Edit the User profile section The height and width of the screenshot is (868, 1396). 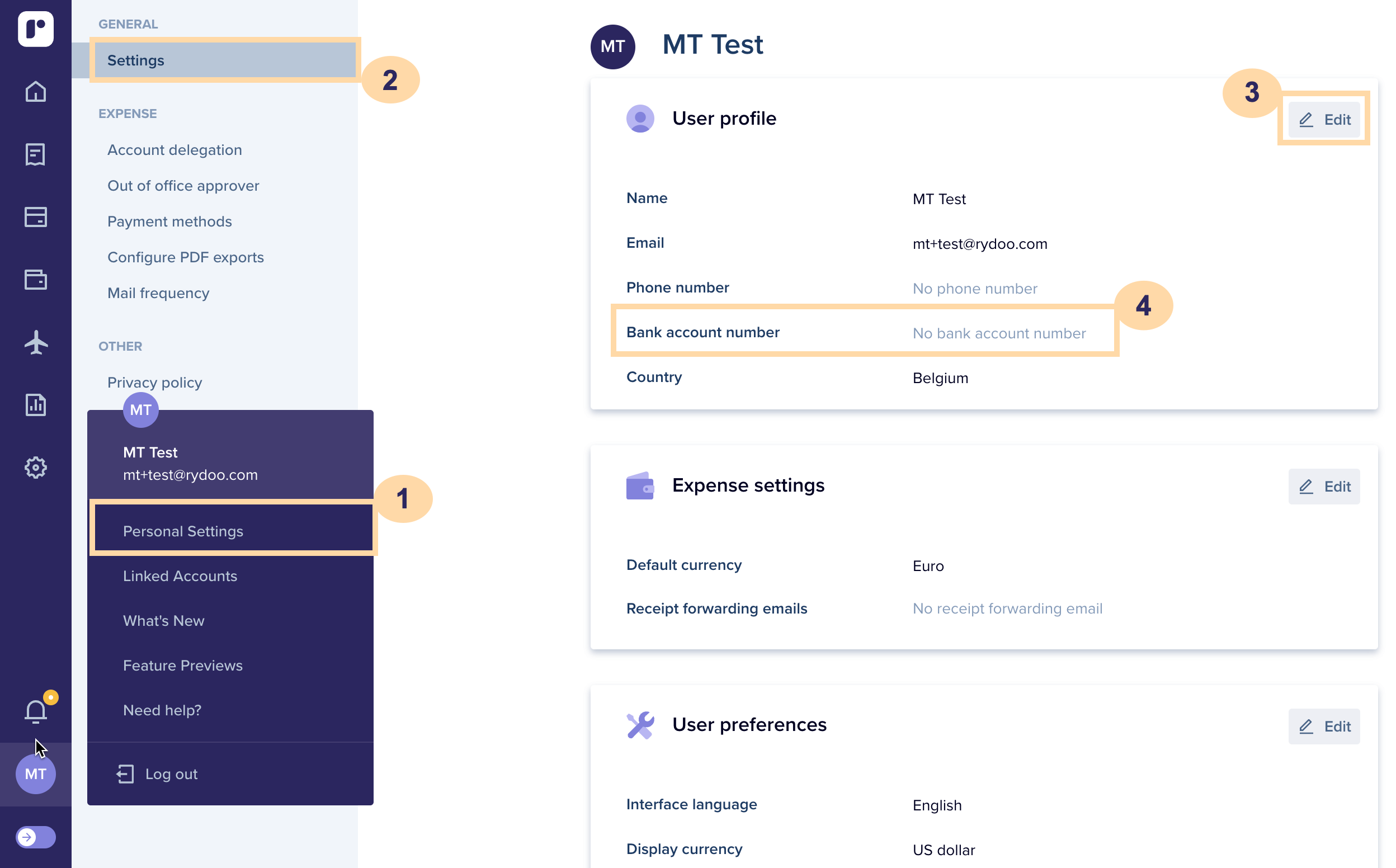tap(1324, 120)
